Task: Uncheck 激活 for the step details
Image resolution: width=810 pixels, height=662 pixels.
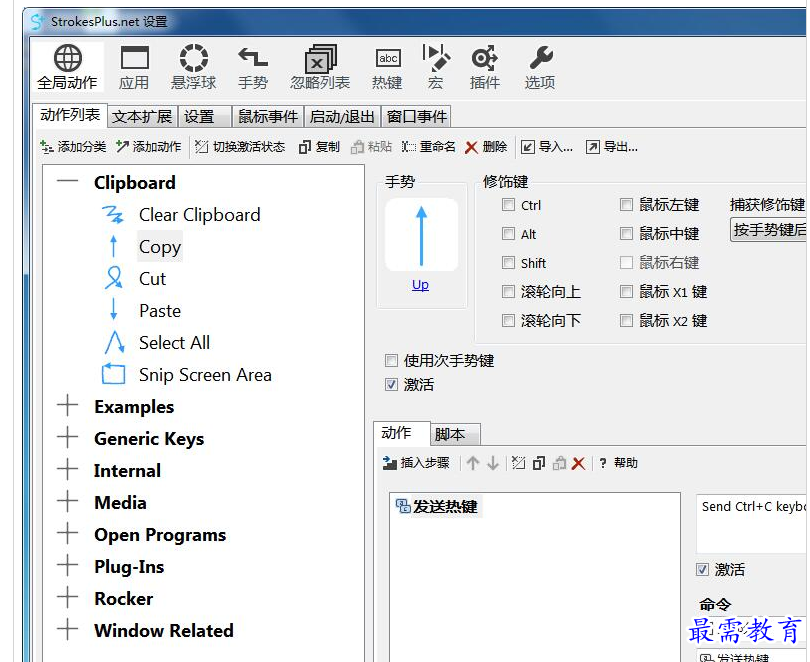Action: click(703, 570)
